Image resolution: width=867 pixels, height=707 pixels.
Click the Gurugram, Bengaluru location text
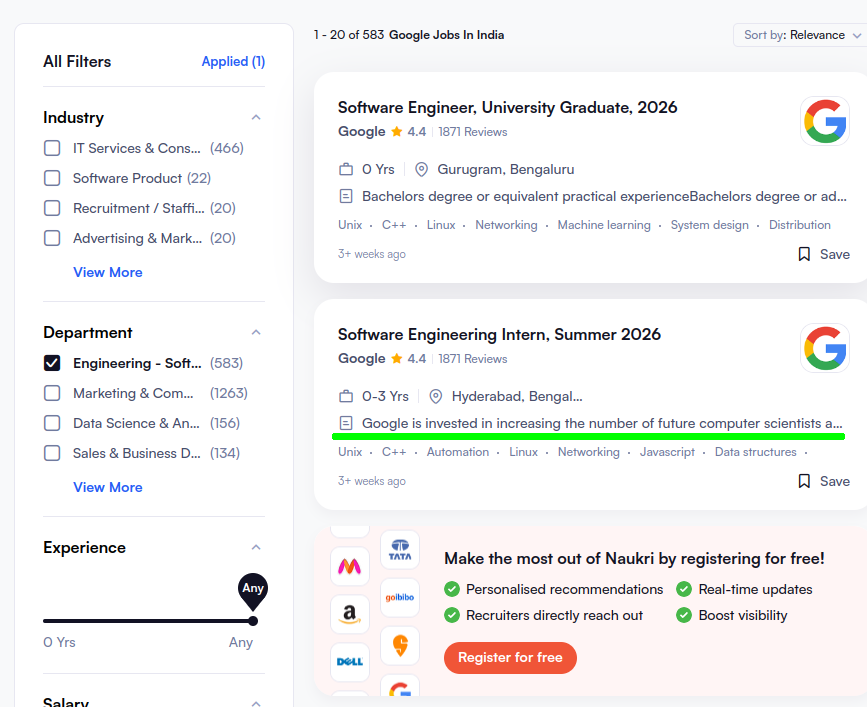[505, 169]
